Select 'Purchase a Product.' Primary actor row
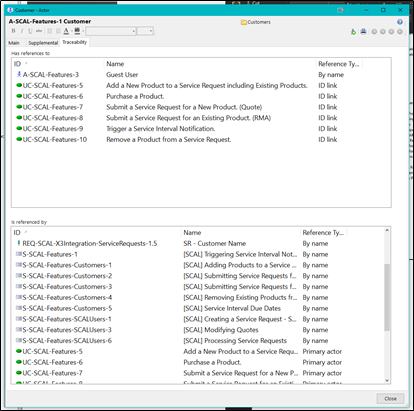This screenshot has height=411, width=414. (x=198, y=362)
